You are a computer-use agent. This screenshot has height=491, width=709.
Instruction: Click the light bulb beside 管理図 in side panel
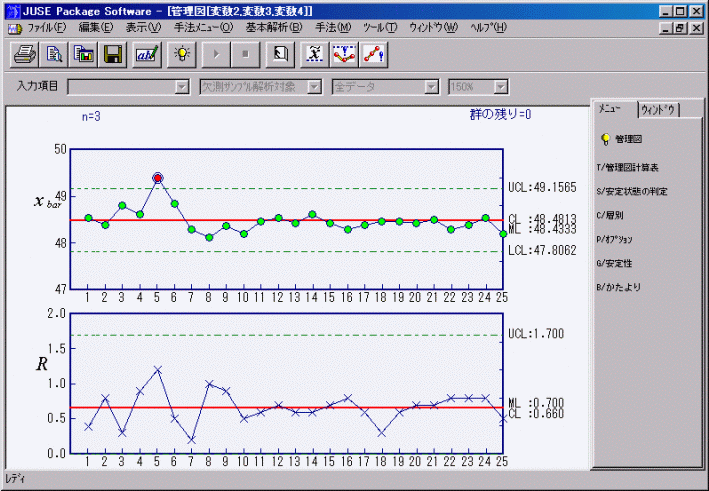coord(605,139)
